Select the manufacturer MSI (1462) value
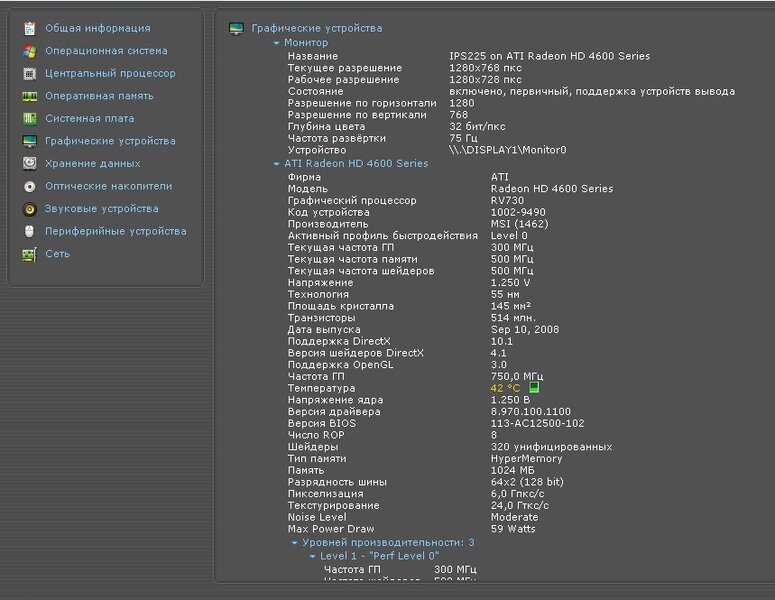Screen dimensions: 775x600 [x=519, y=224]
